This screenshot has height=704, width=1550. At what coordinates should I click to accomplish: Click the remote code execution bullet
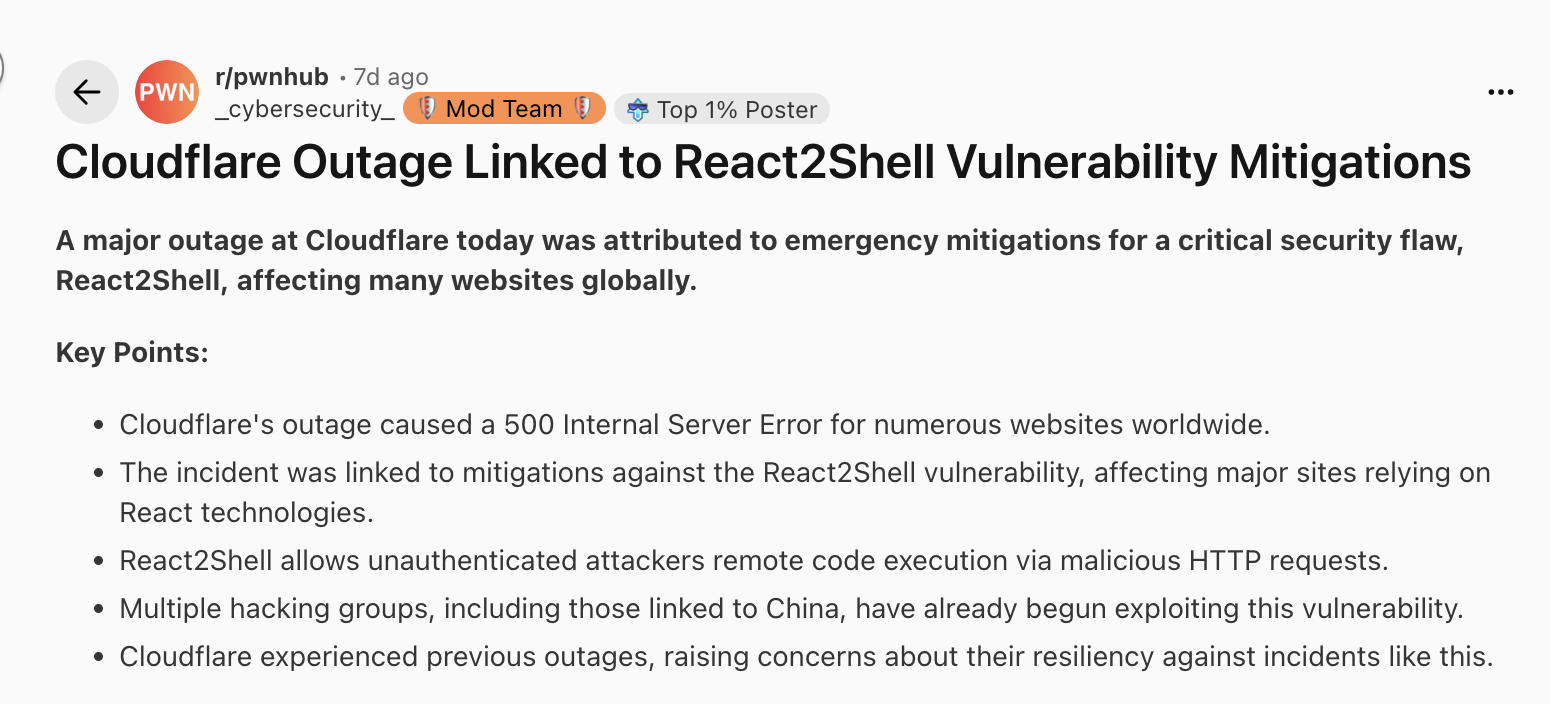click(x=753, y=560)
